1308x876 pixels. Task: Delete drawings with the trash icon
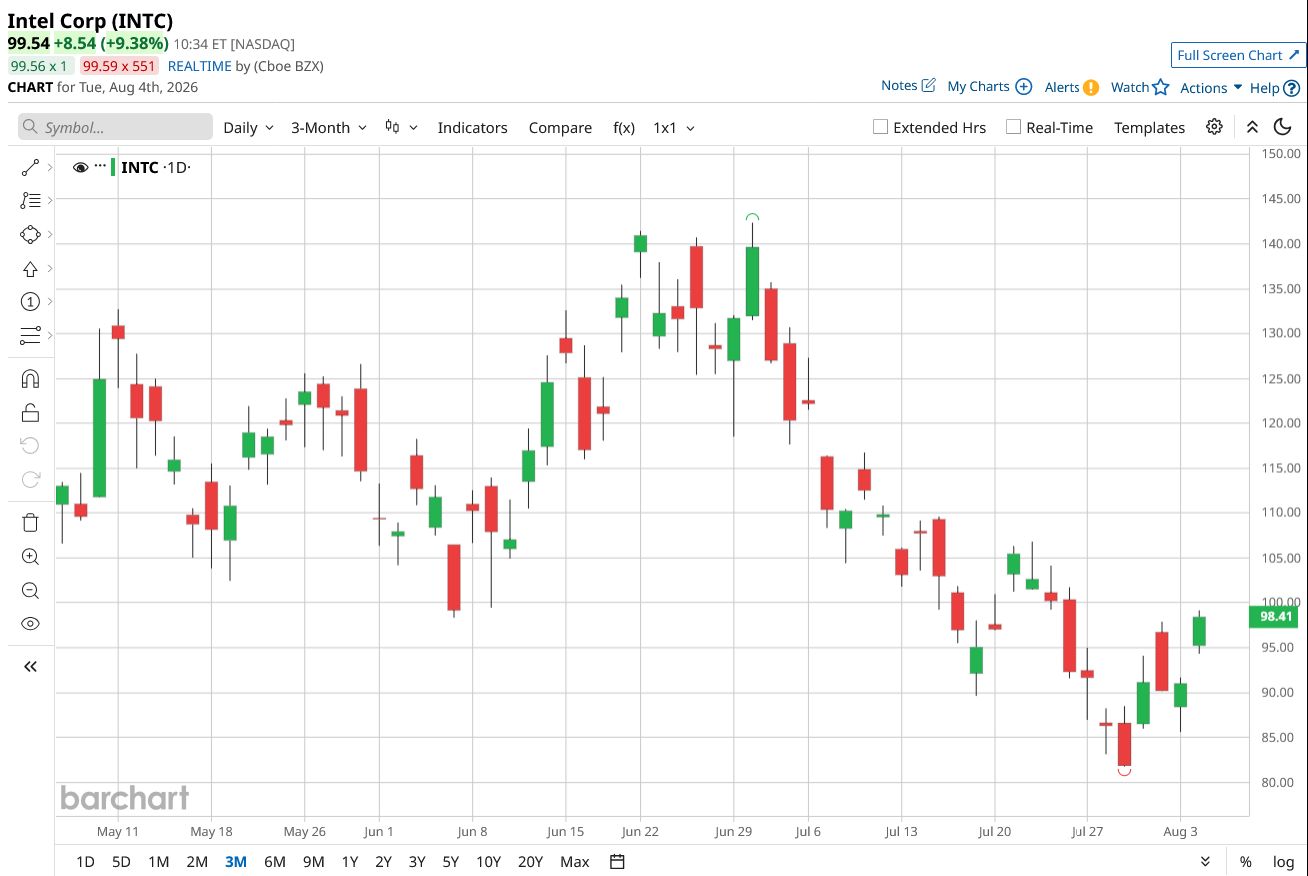click(x=30, y=523)
